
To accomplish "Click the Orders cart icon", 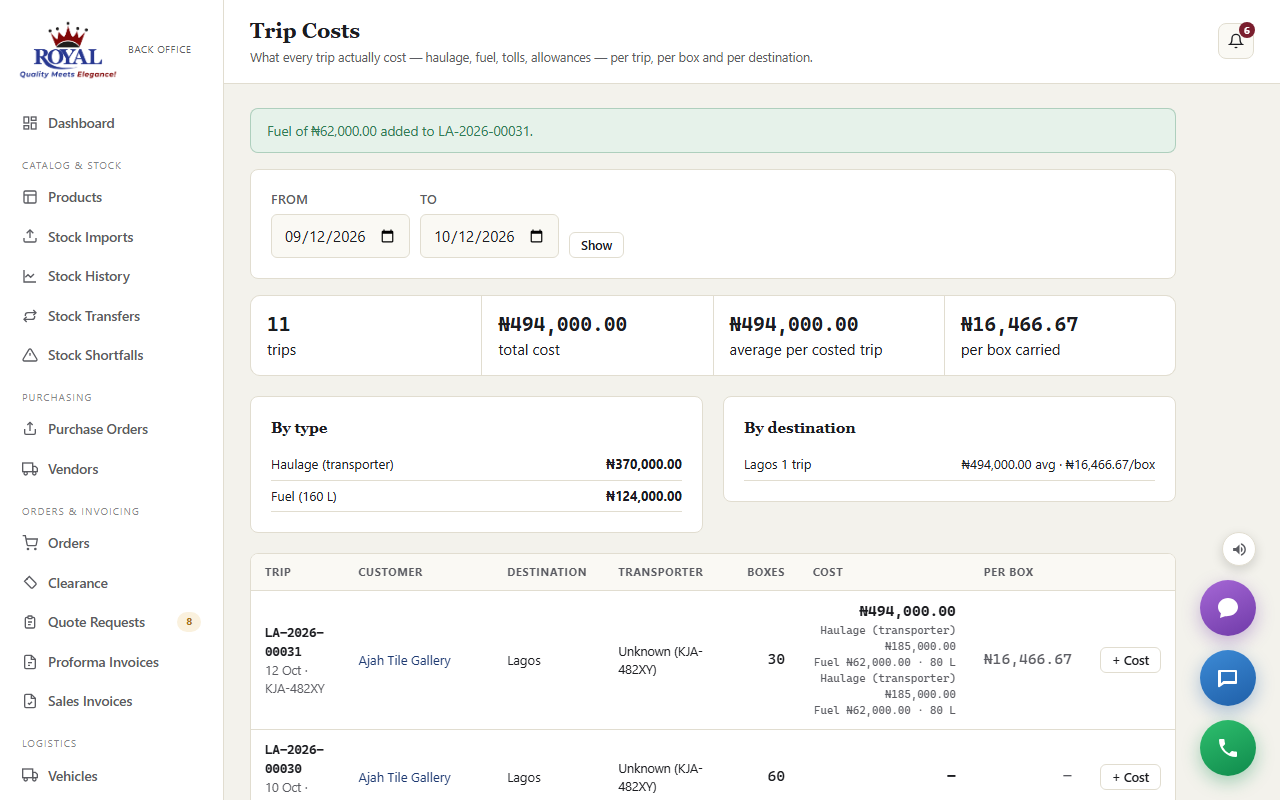I will [x=30, y=543].
